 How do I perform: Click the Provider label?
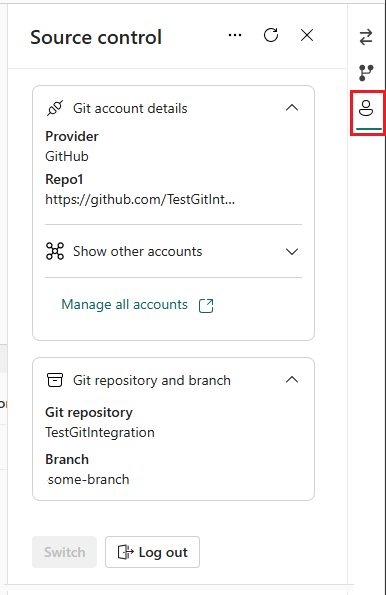pos(72,136)
